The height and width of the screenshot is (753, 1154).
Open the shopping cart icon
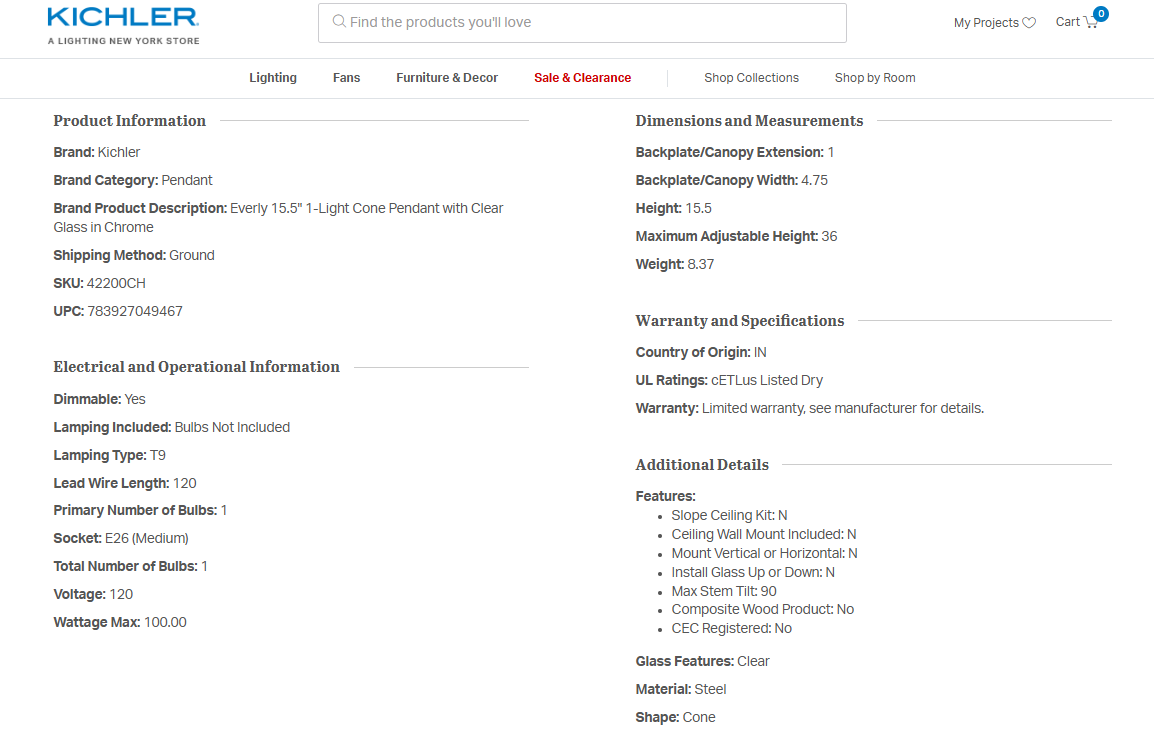point(1090,23)
